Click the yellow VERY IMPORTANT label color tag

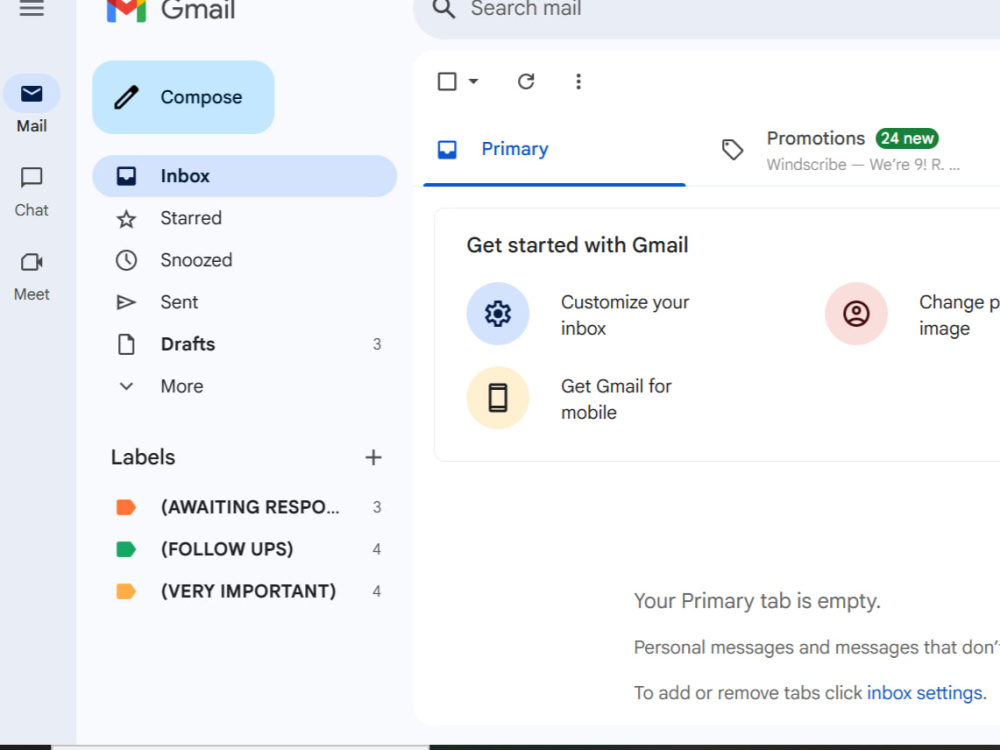click(126, 591)
